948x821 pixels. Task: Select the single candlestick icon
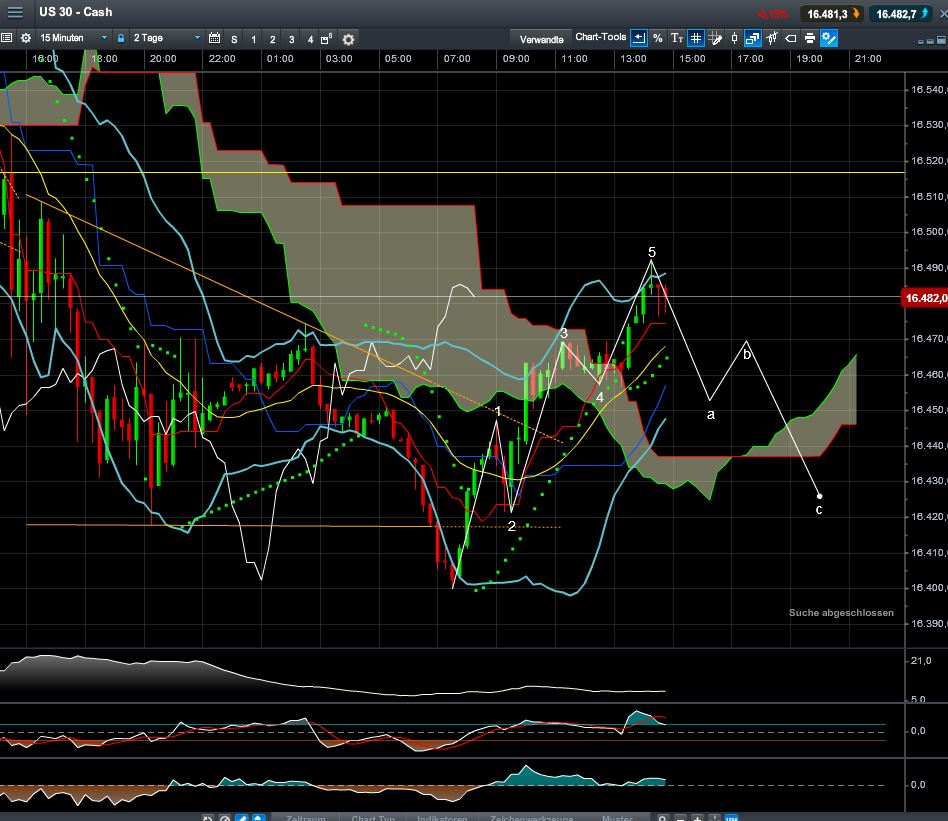click(735, 38)
